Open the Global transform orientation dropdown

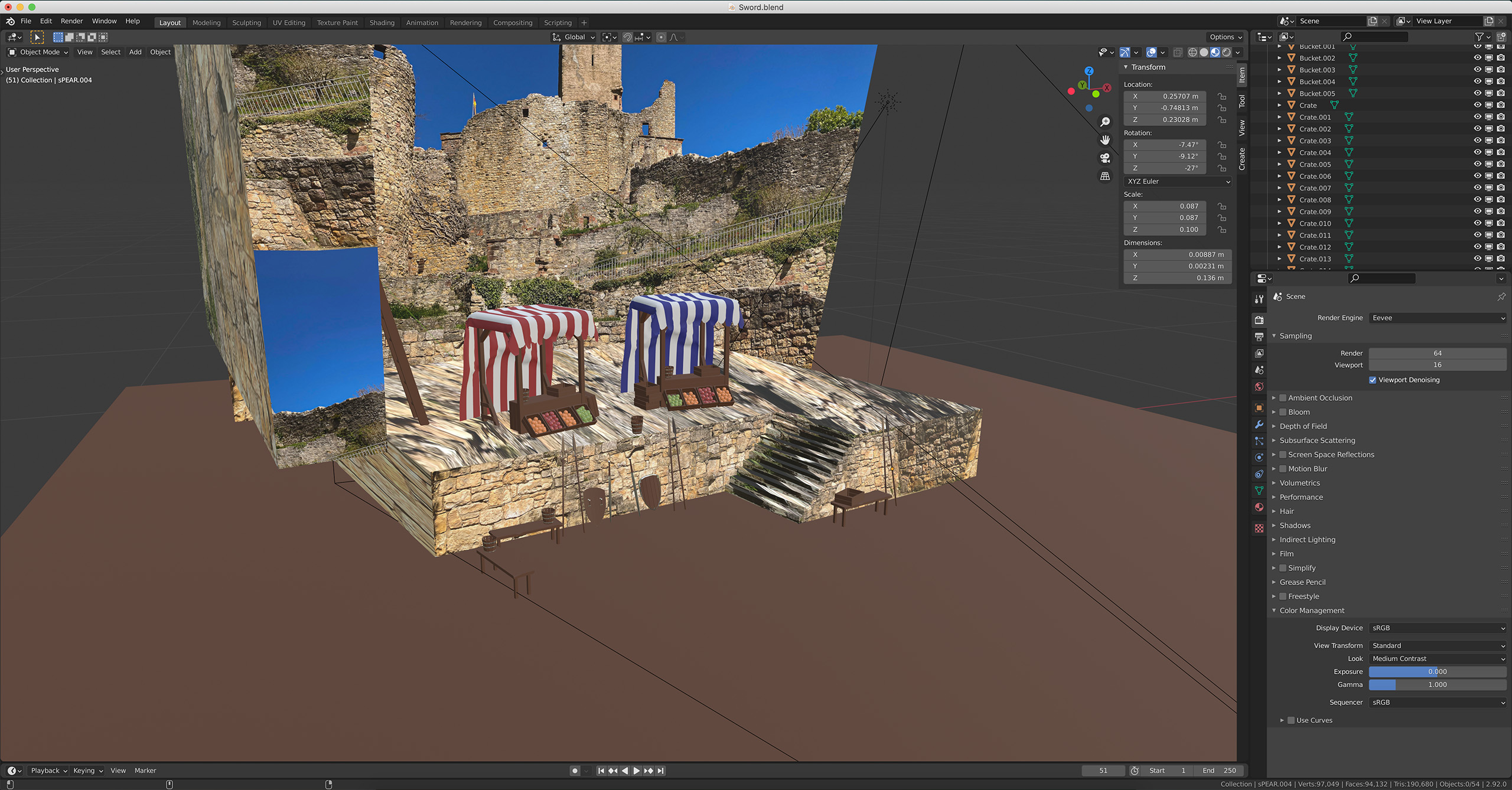[x=573, y=37]
